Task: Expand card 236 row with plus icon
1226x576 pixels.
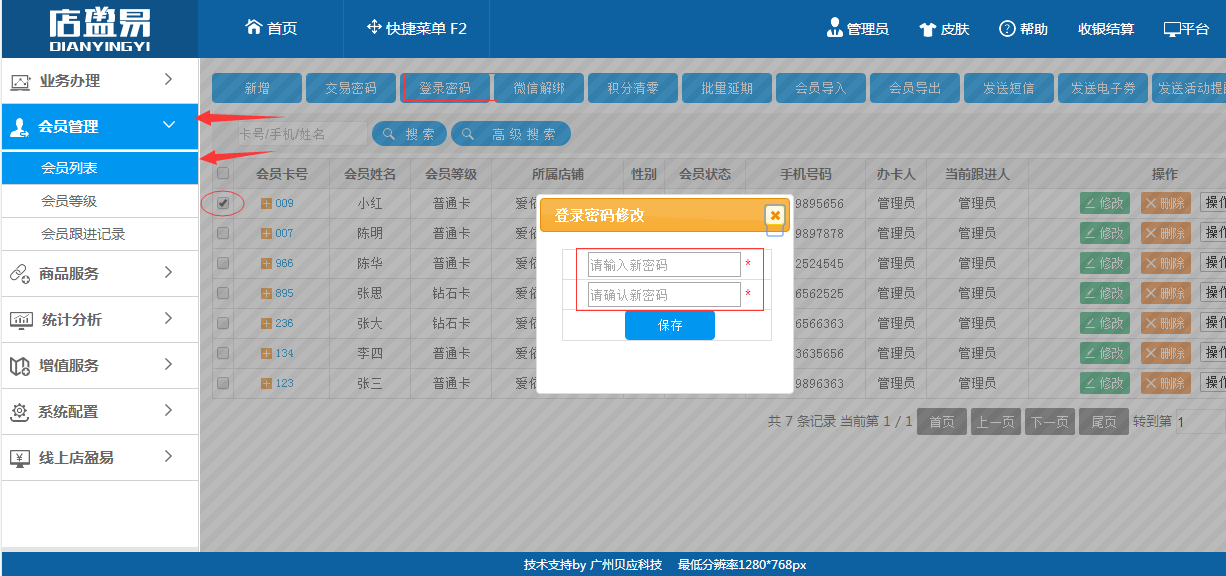Action: pos(266,323)
